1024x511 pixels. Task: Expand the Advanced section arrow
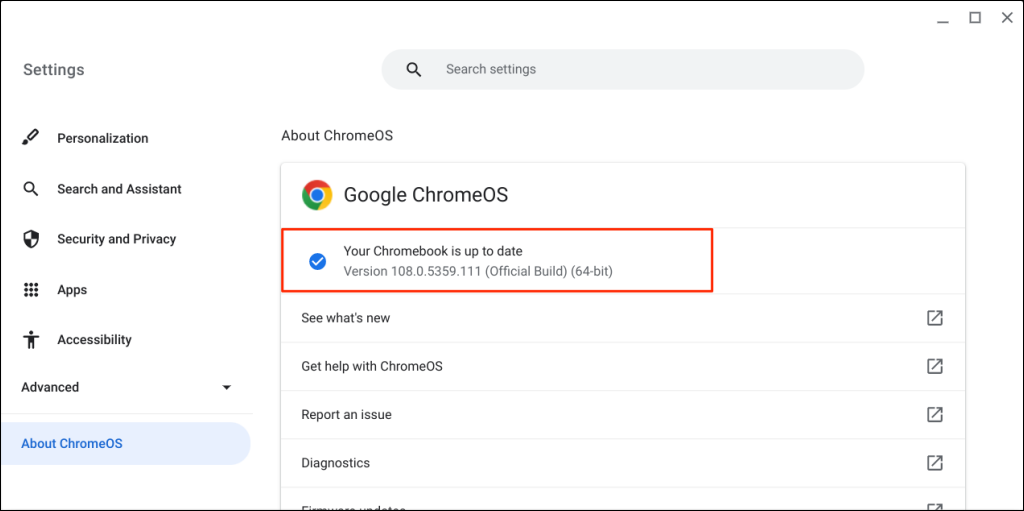[227, 388]
